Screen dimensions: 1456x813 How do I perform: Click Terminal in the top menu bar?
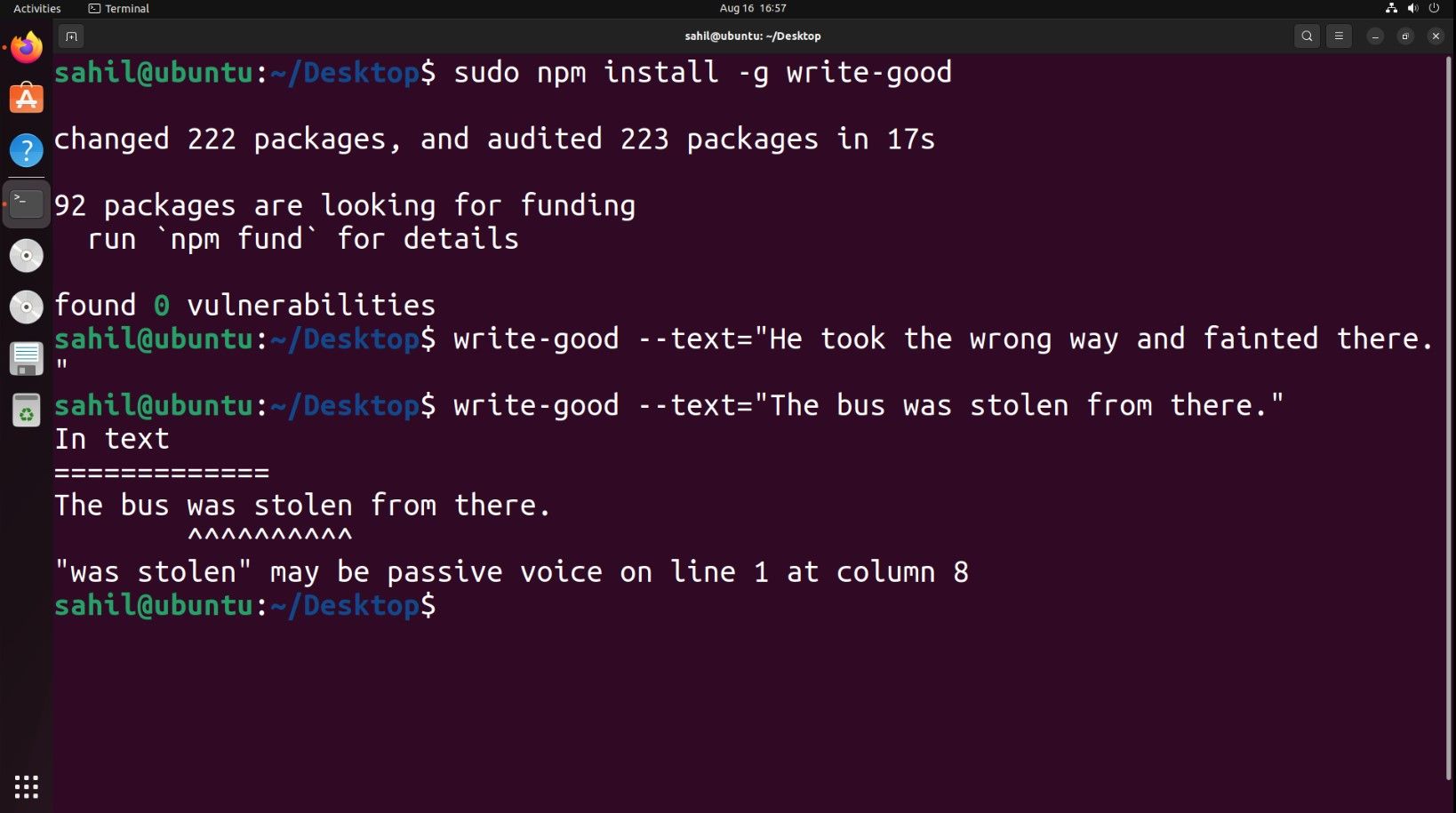click(x=118, y=8)
